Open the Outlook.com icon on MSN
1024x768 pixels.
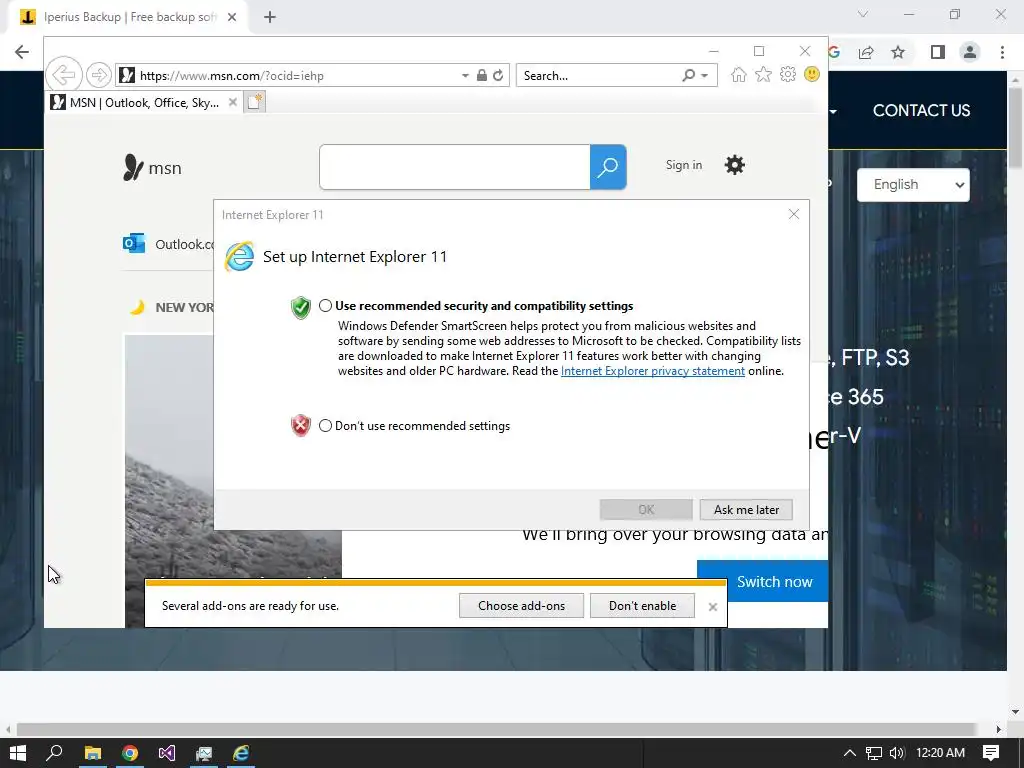(x=134, y=244)
